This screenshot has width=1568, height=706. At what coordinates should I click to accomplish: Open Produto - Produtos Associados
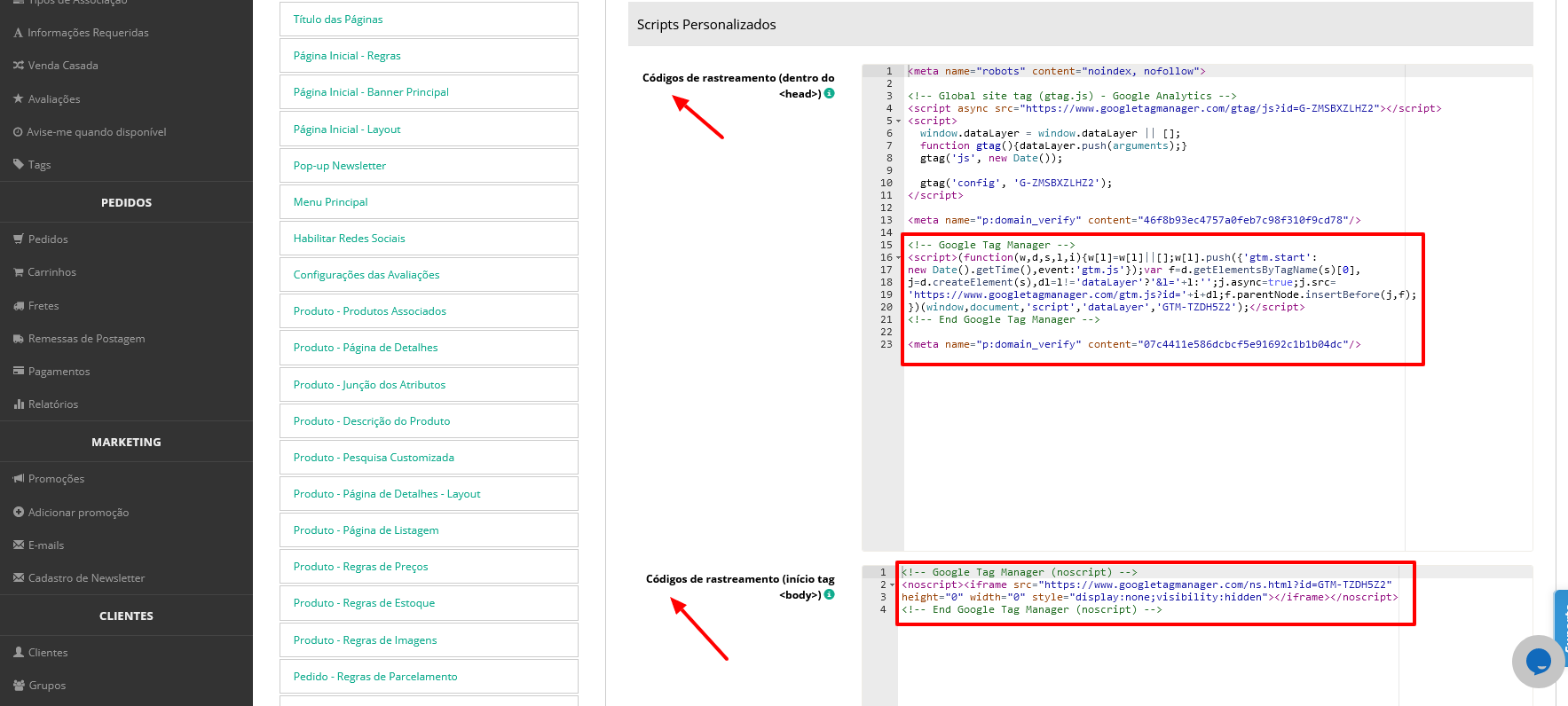[x=429, y=311]
